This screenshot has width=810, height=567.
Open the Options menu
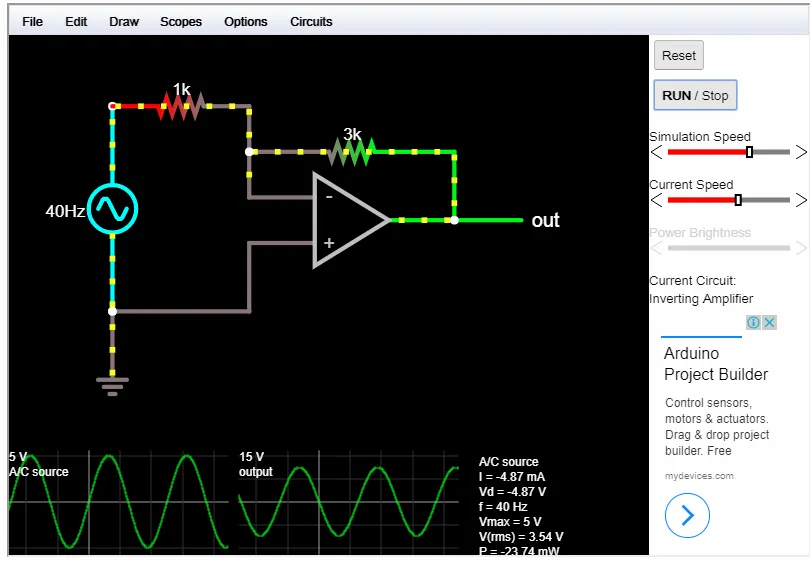pos(245,22)
